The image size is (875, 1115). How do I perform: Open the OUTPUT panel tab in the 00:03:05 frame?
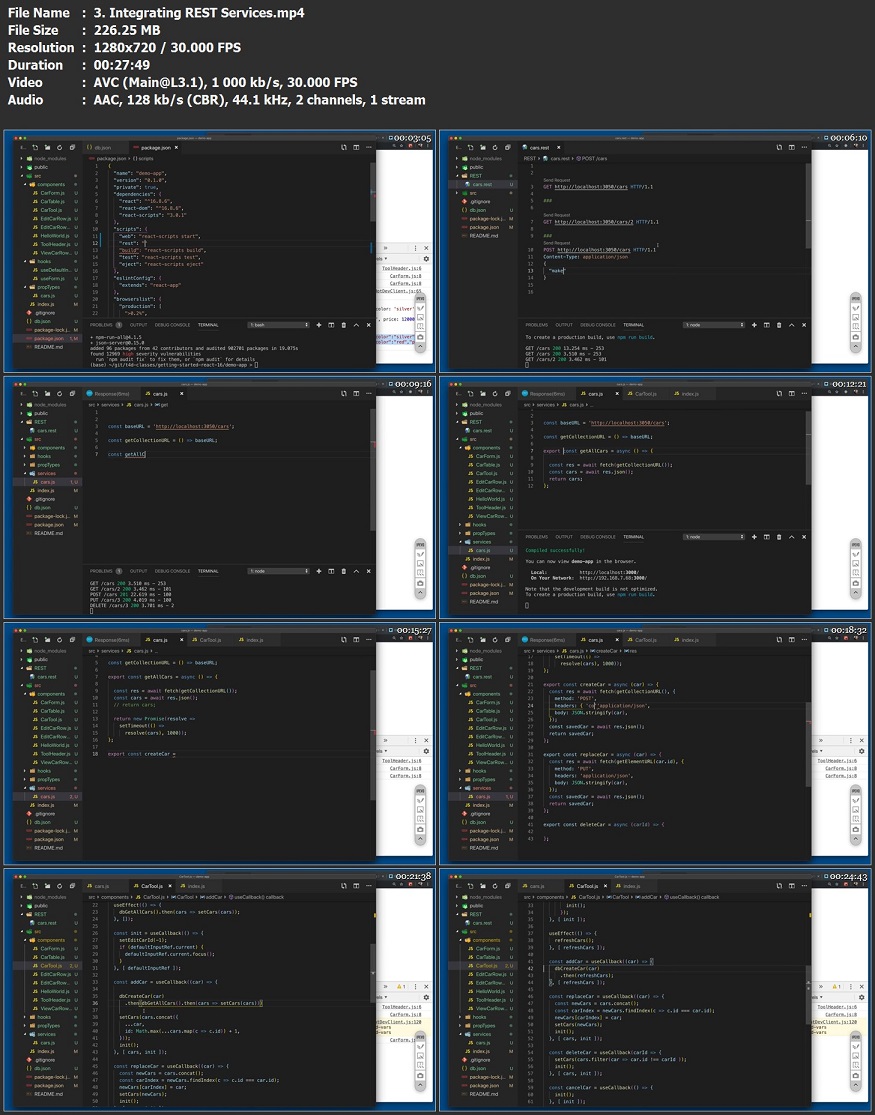point(139,325)
